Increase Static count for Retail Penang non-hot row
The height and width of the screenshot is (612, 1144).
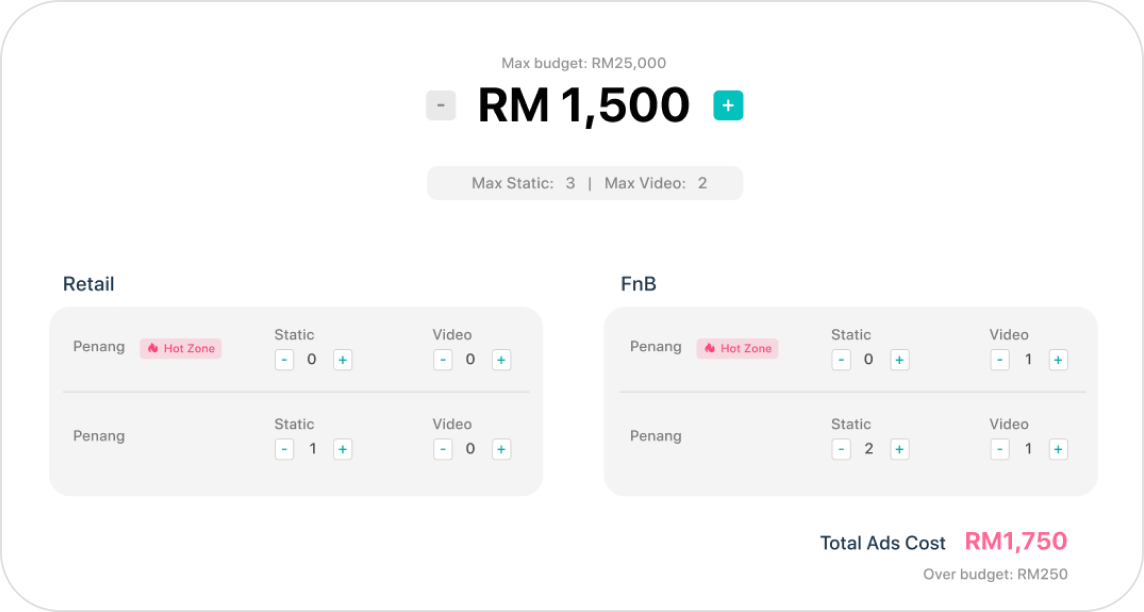(x=343, y=450)
